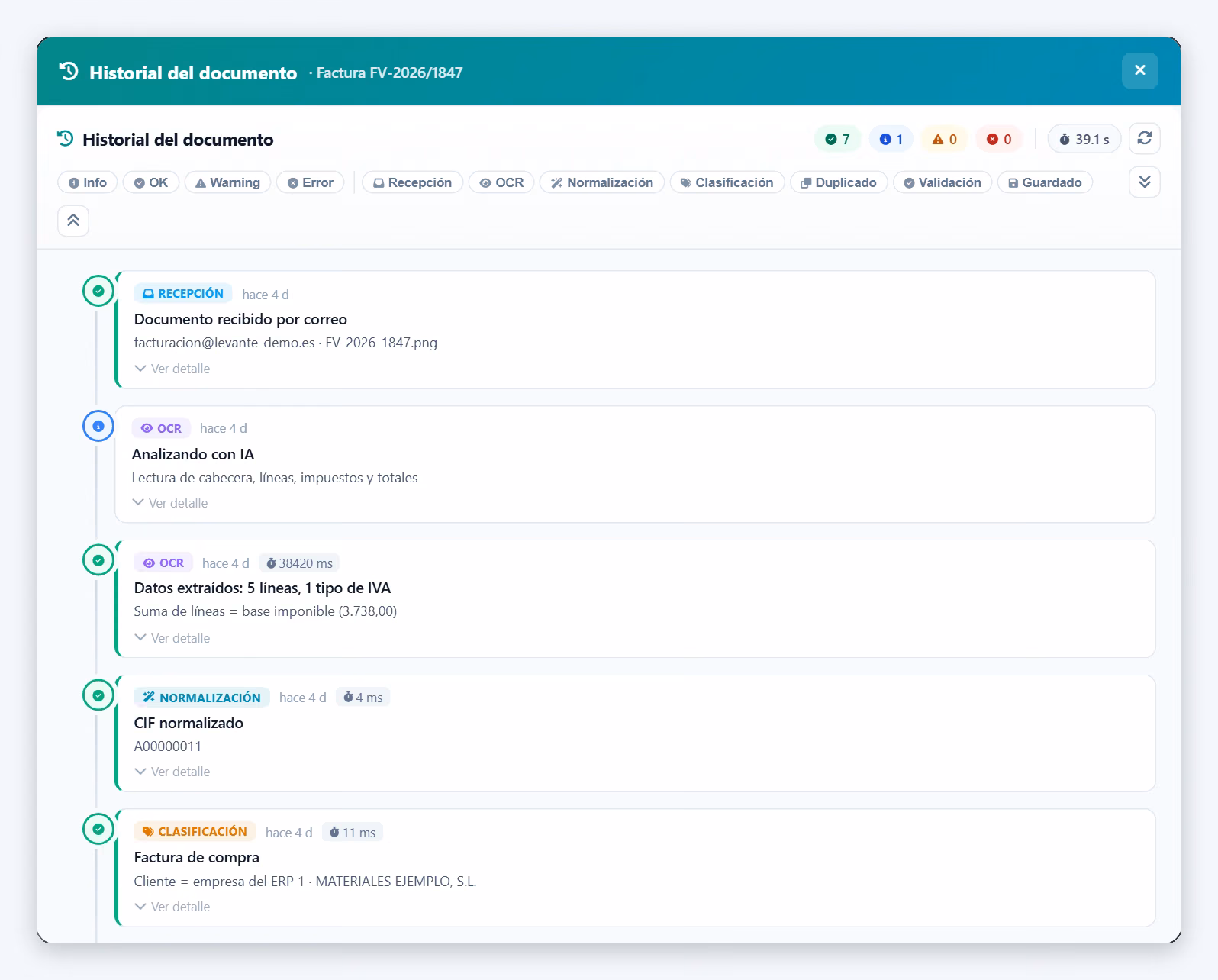Click the blue info count badge 1
This screenshot has width=1218, height=980.
891,139
